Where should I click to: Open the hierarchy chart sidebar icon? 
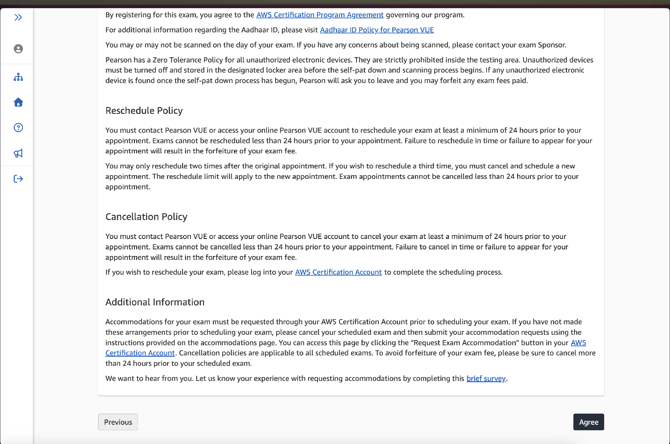tap(18, 77)
